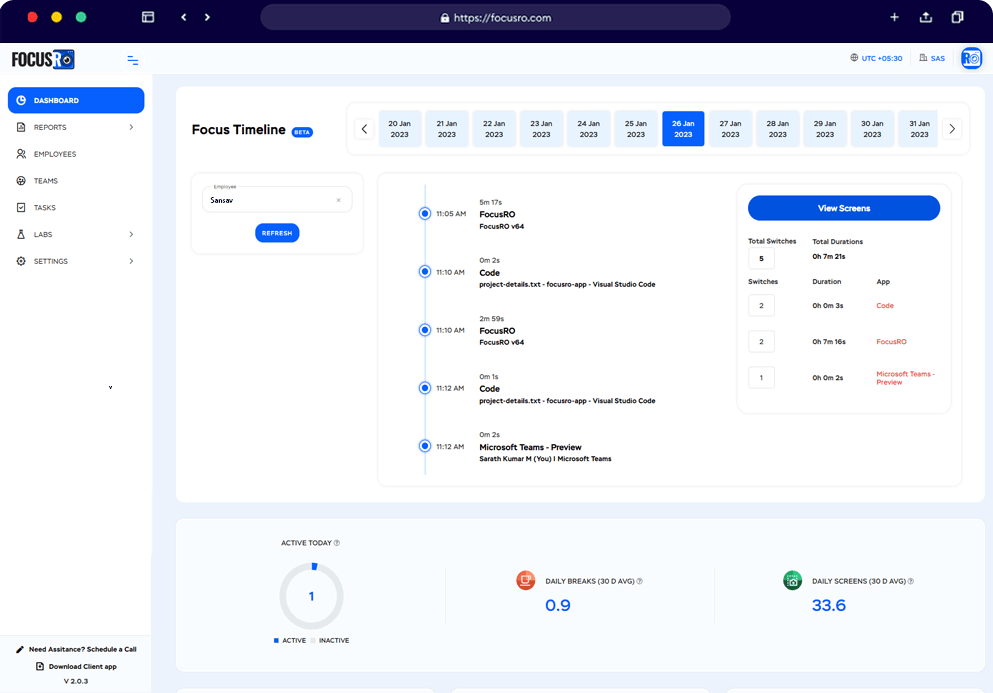The height and width of the screenshot is (693, 993).
Task: Open the Tasks menu item
Action: (x=76, y=207)
